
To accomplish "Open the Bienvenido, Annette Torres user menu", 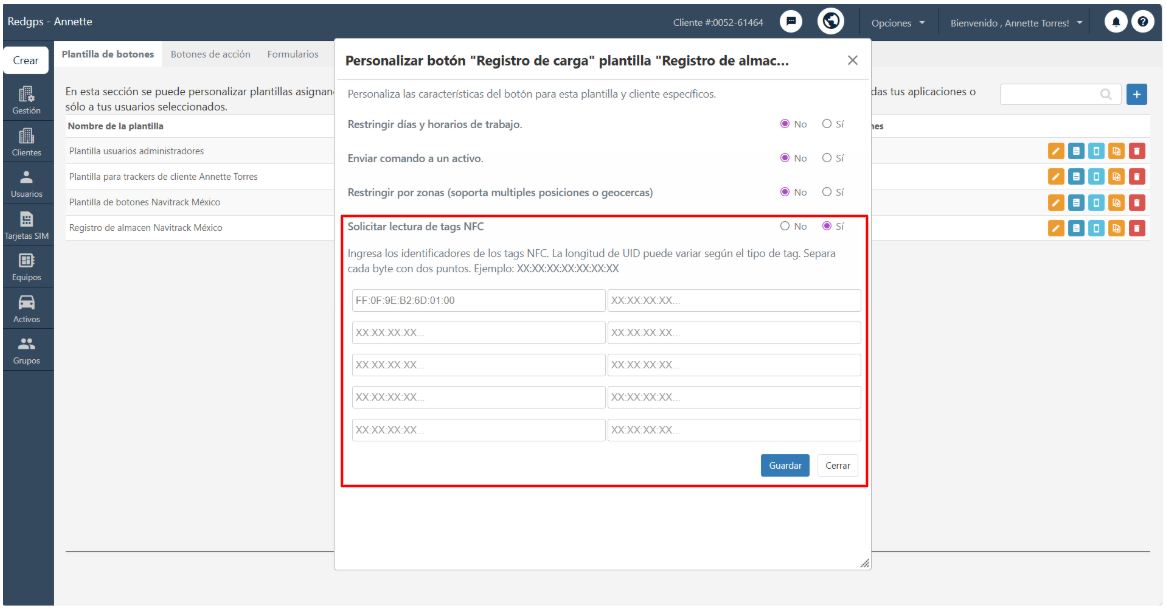I will click(x=1016, y=23).
